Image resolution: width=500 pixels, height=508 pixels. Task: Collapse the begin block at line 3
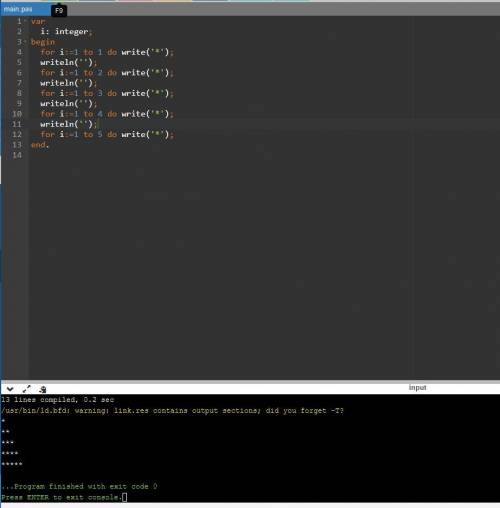[x=25, y=42]
